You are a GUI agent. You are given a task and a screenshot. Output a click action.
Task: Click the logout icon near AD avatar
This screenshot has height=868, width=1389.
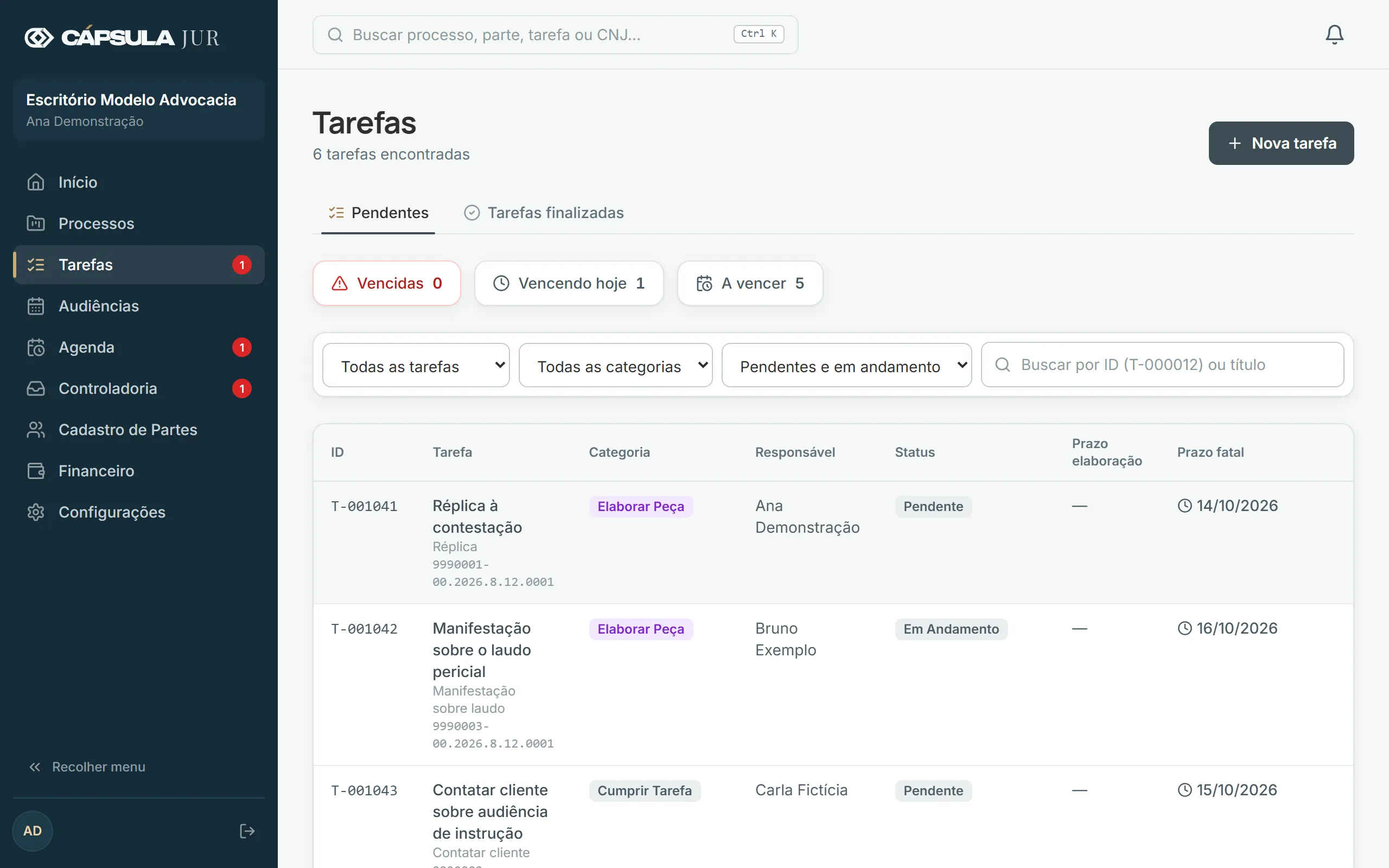pos(247,831)
